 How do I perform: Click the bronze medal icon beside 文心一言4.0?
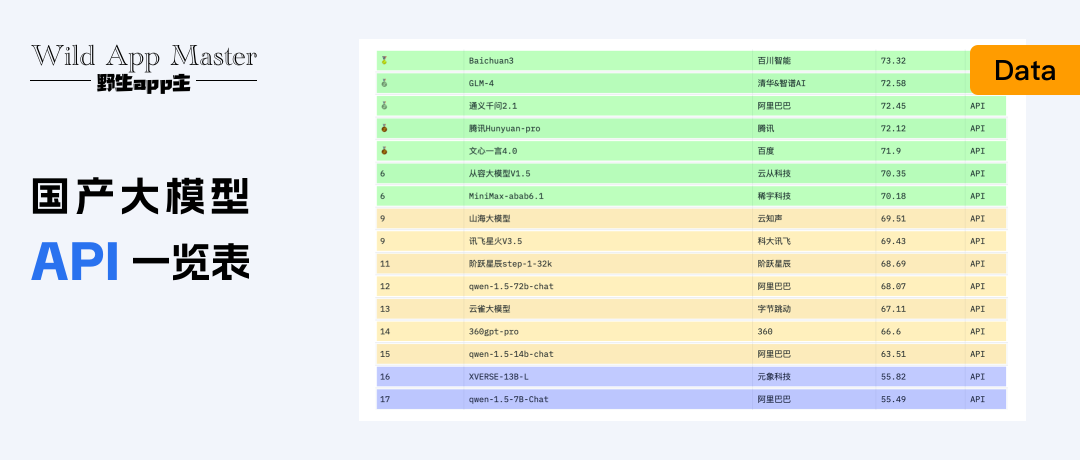coord(384,151)
